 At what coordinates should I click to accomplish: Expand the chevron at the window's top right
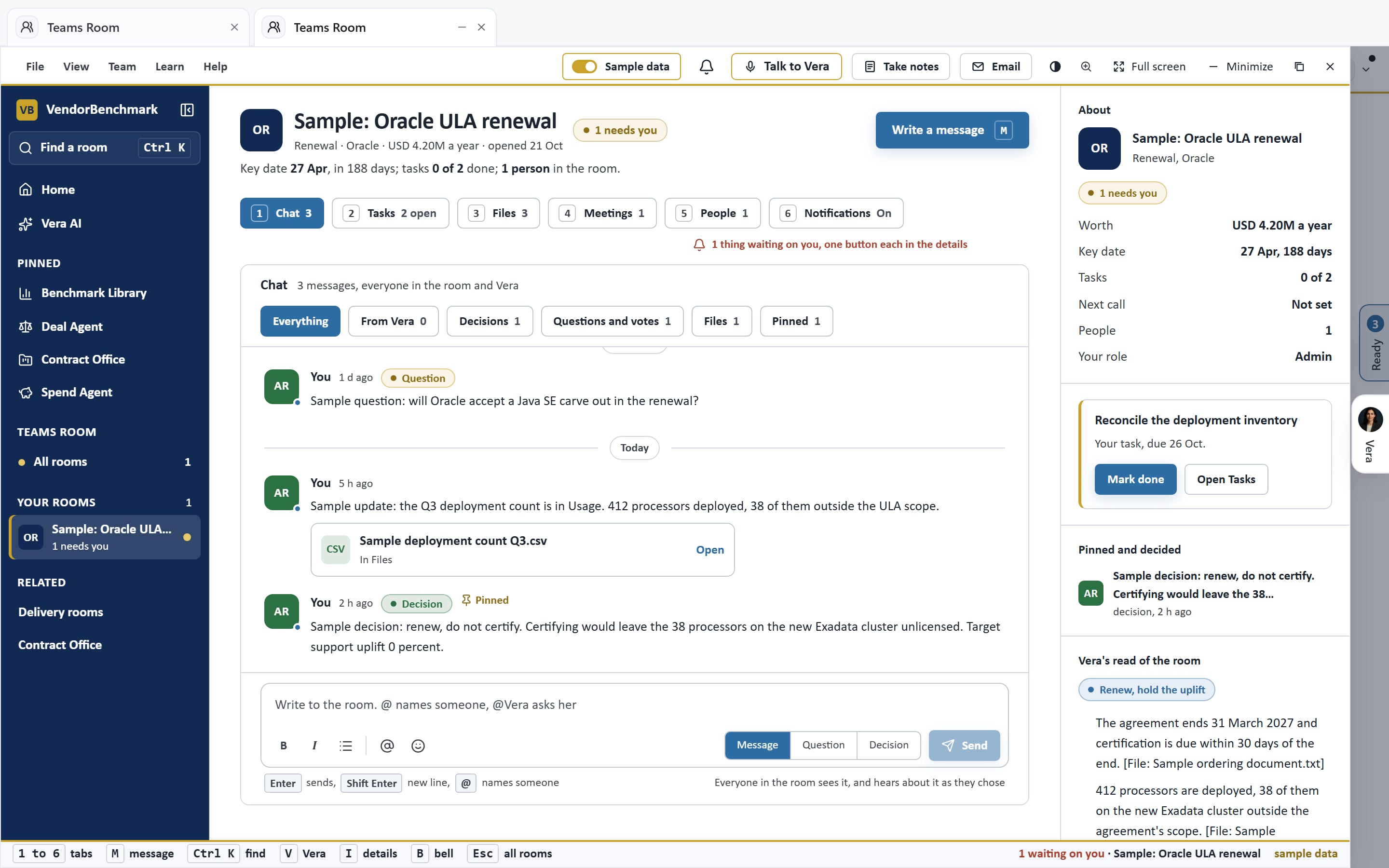click(1366, 69)
